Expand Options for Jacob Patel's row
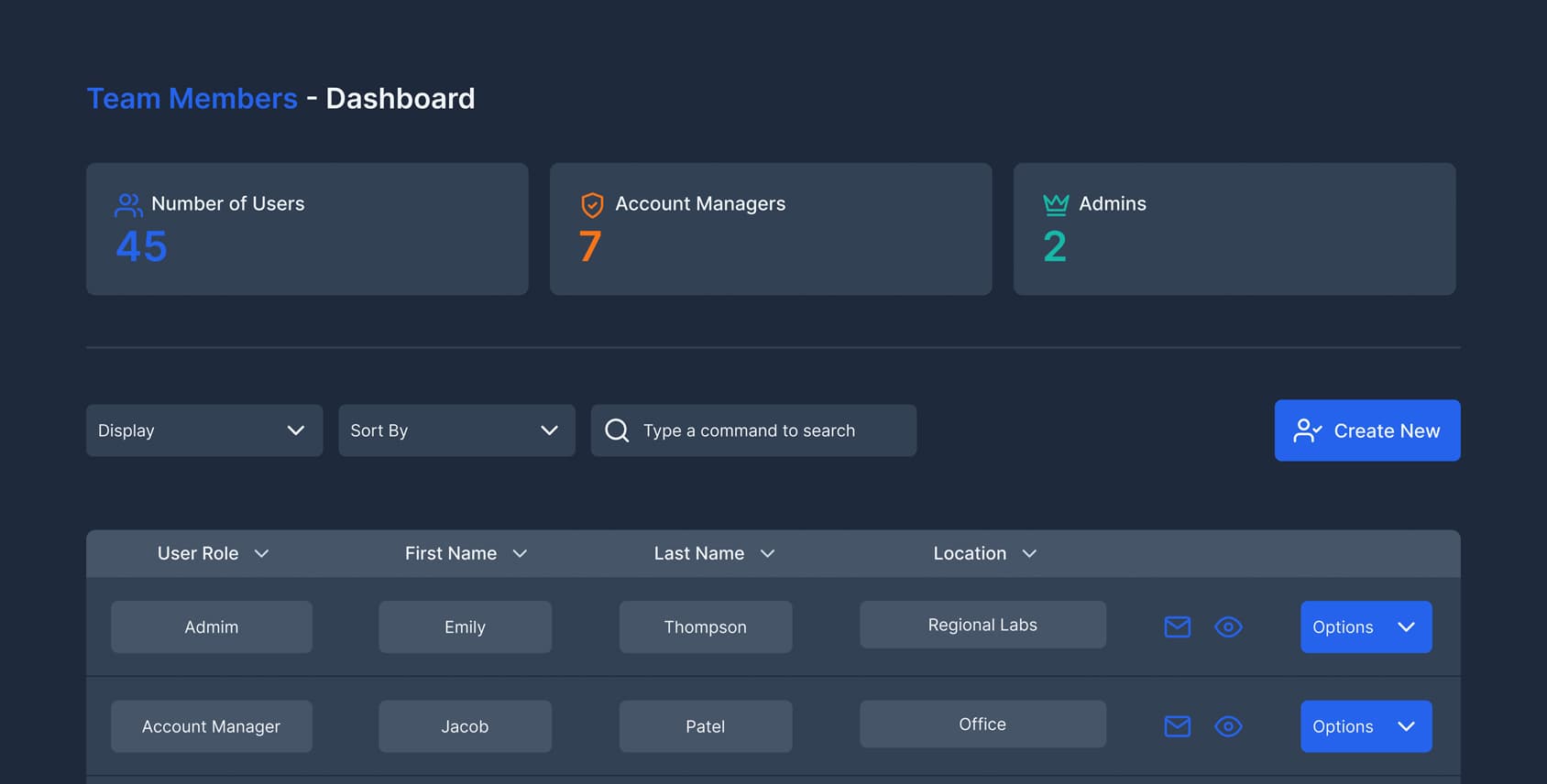The height and width of the screenshot is (784, 1547). 1366,726
